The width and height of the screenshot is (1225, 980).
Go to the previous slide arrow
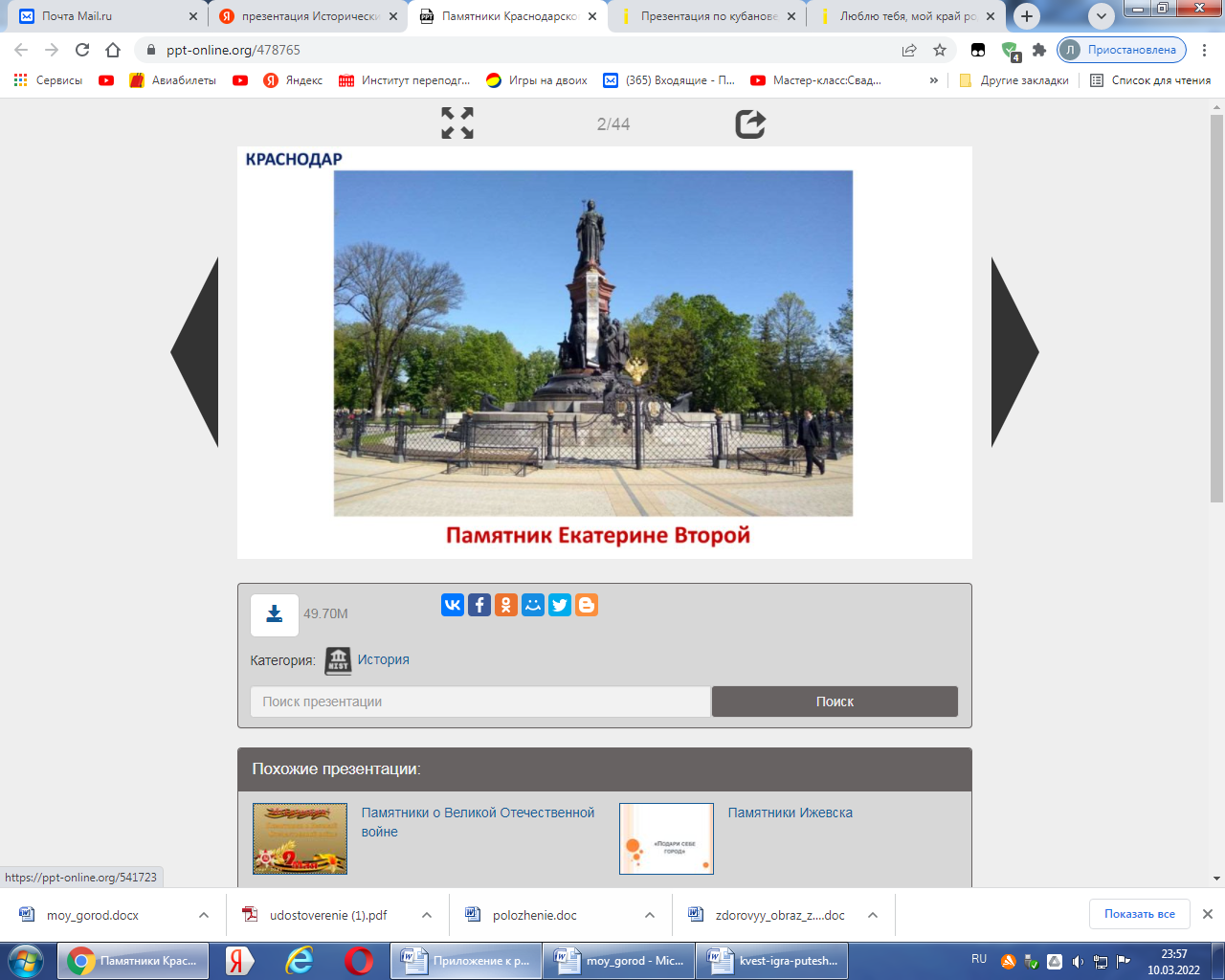click(197, 352)
